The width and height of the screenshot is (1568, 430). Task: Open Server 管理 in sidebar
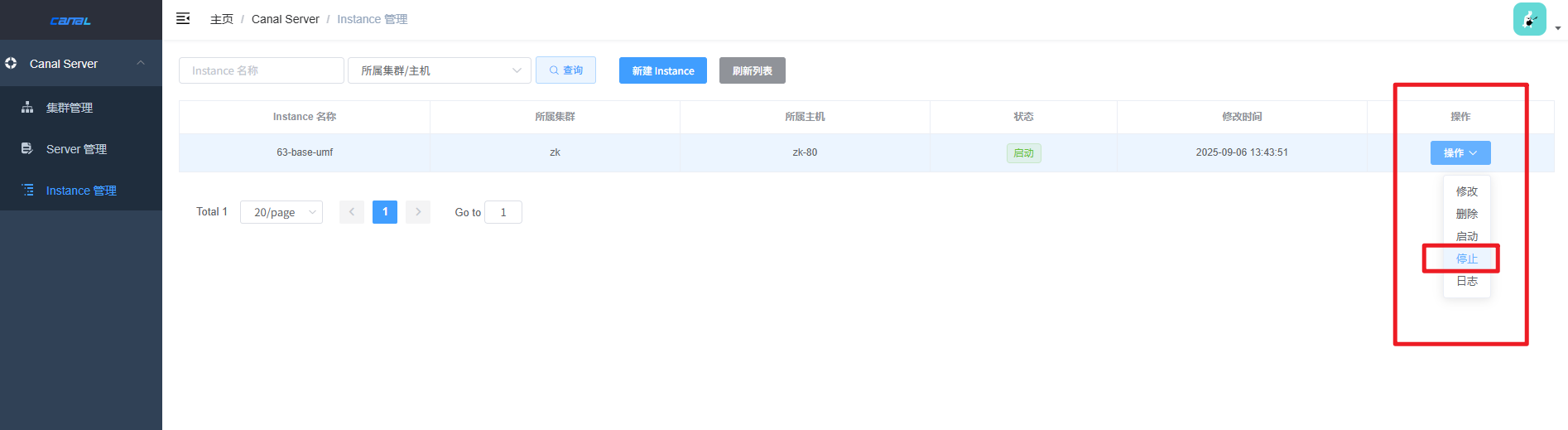point(81,148)
